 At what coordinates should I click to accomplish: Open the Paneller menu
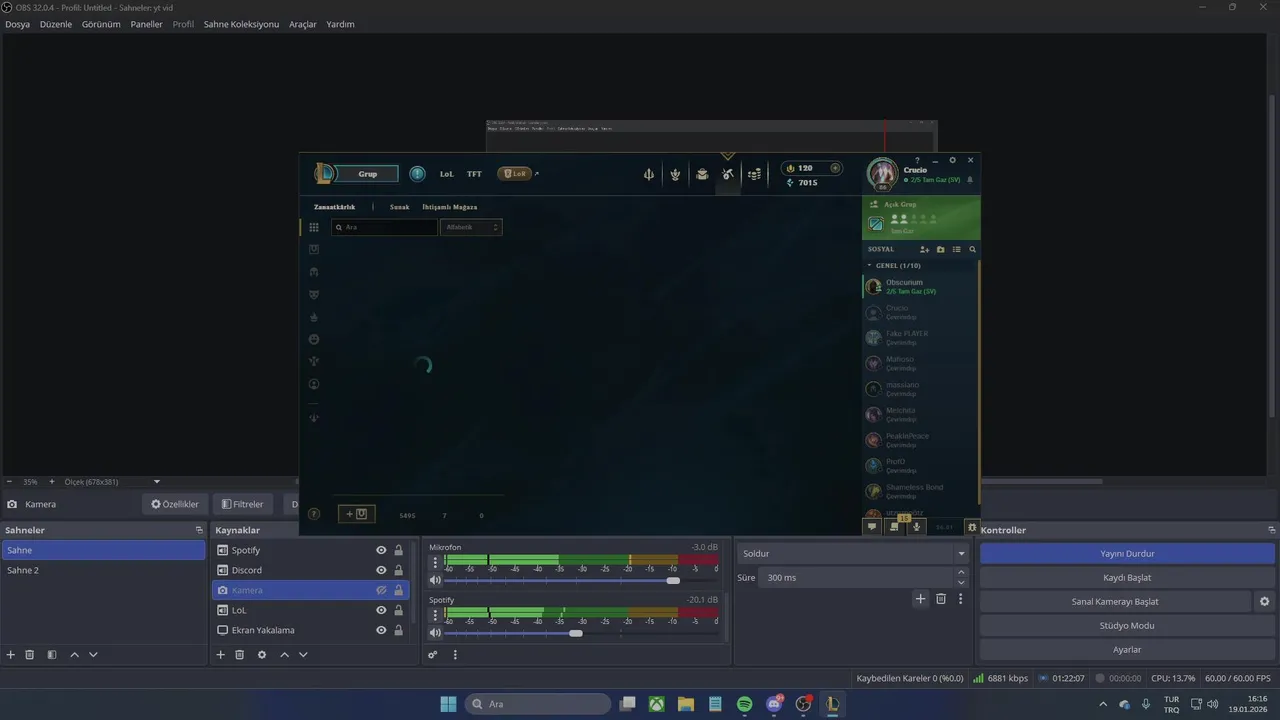tap(146, 24)
